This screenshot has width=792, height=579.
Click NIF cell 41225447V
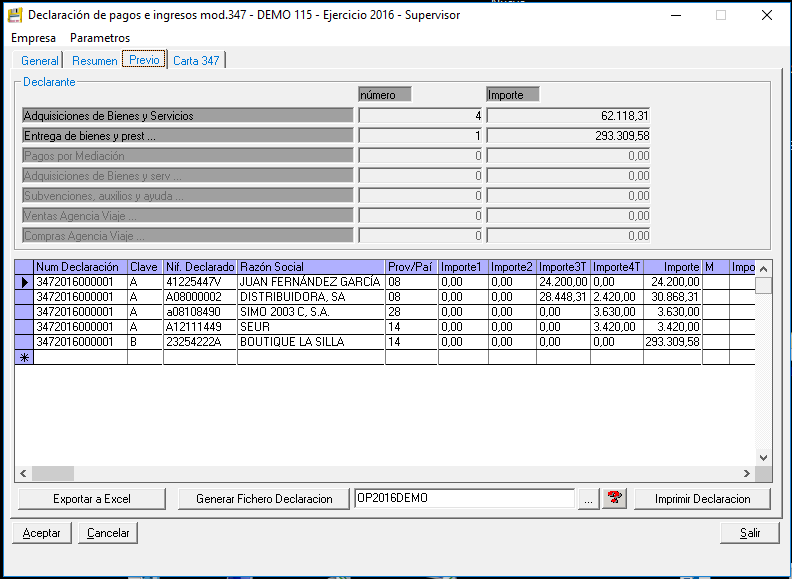[200, 281]
